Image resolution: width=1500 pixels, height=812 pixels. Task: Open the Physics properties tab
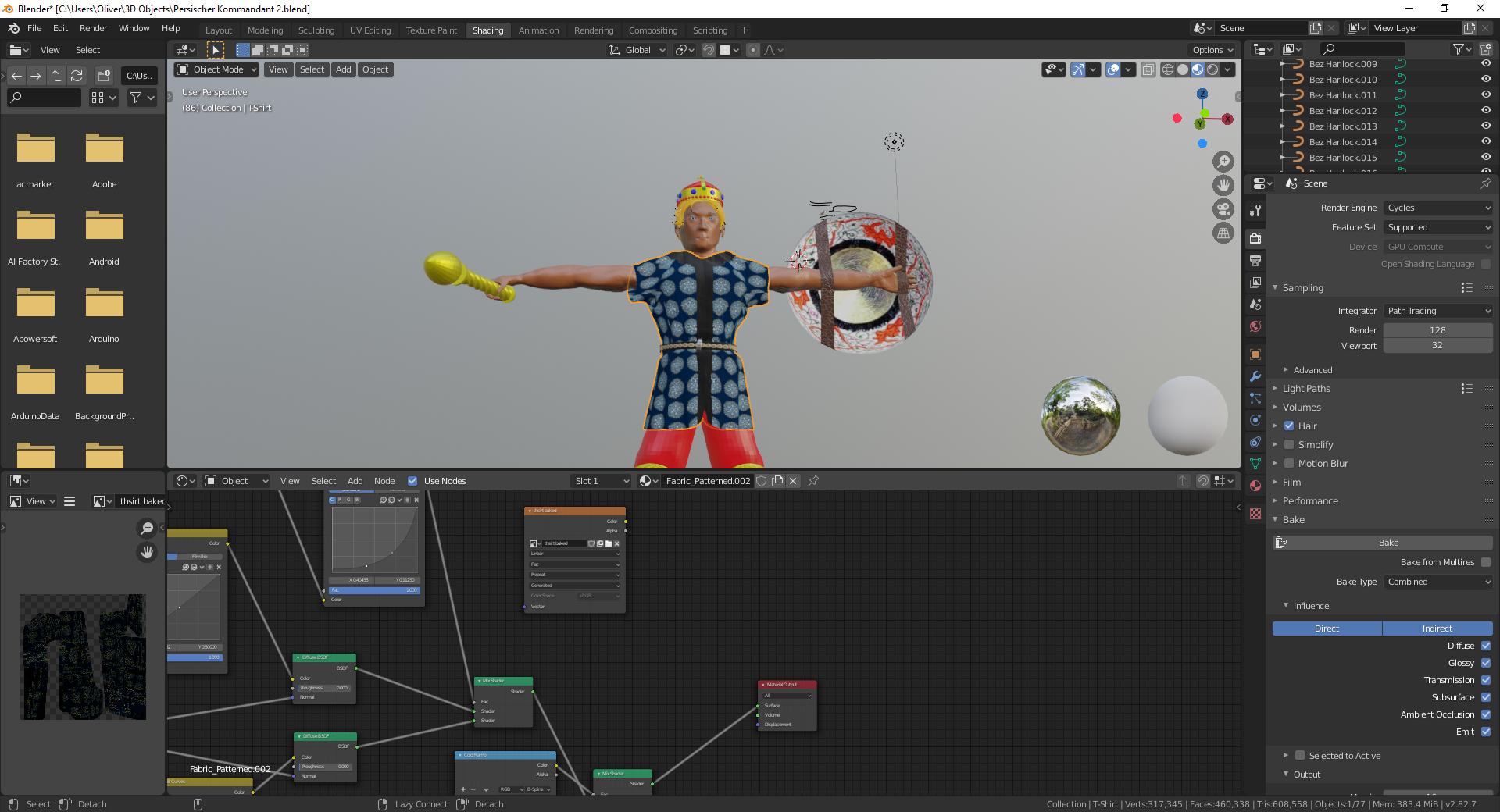(1255, 420)
